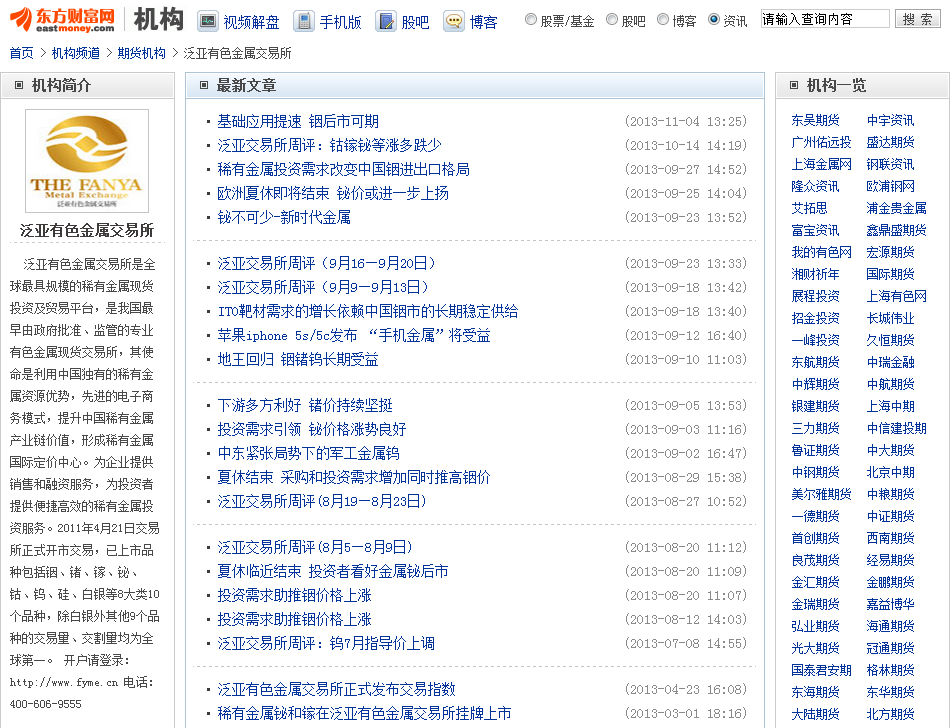
Task: Go to 期货机构 breadcrumb
Action: click(142, 53)
